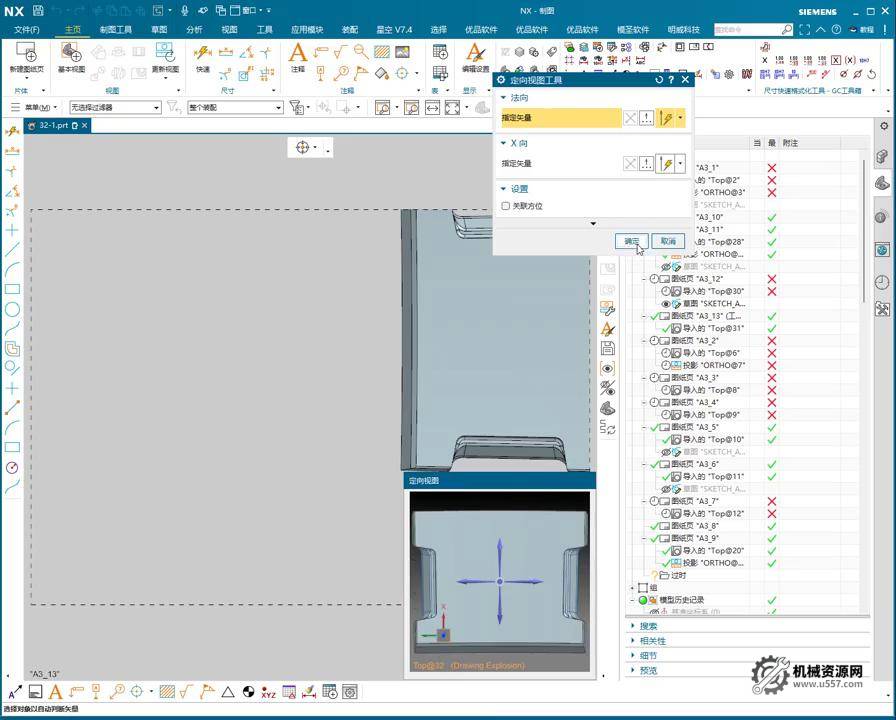The width and height of the screenshot is (896, 720).
Task: Toggle the green status light of 模型历史记录
Action: tap(643, 600)
